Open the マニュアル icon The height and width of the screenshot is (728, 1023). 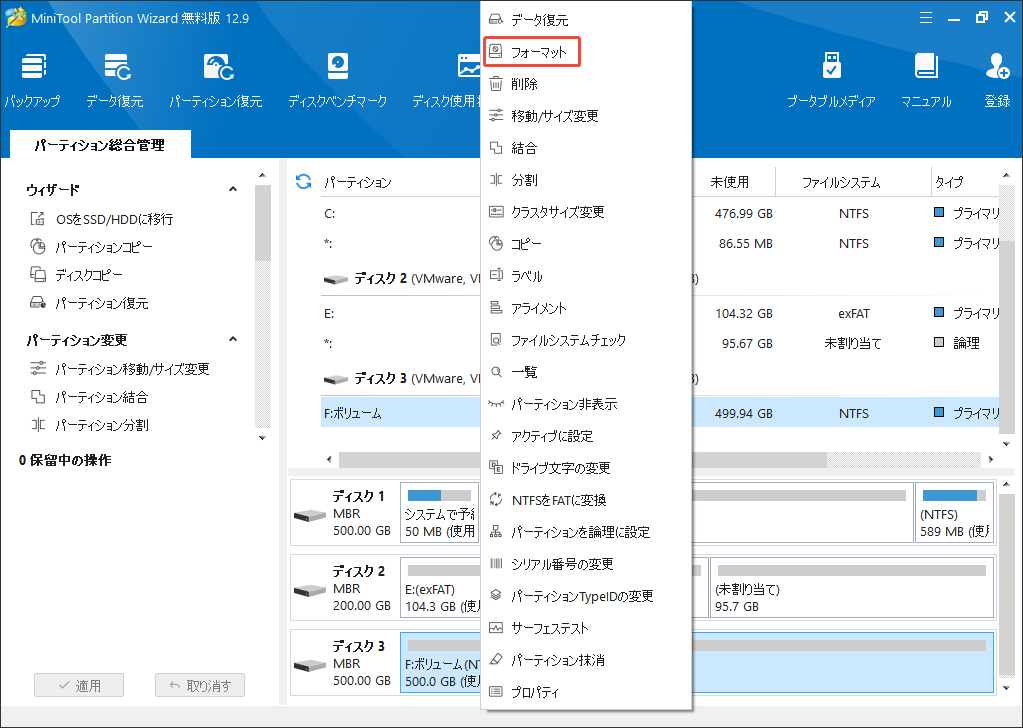[x=926, y=80]
